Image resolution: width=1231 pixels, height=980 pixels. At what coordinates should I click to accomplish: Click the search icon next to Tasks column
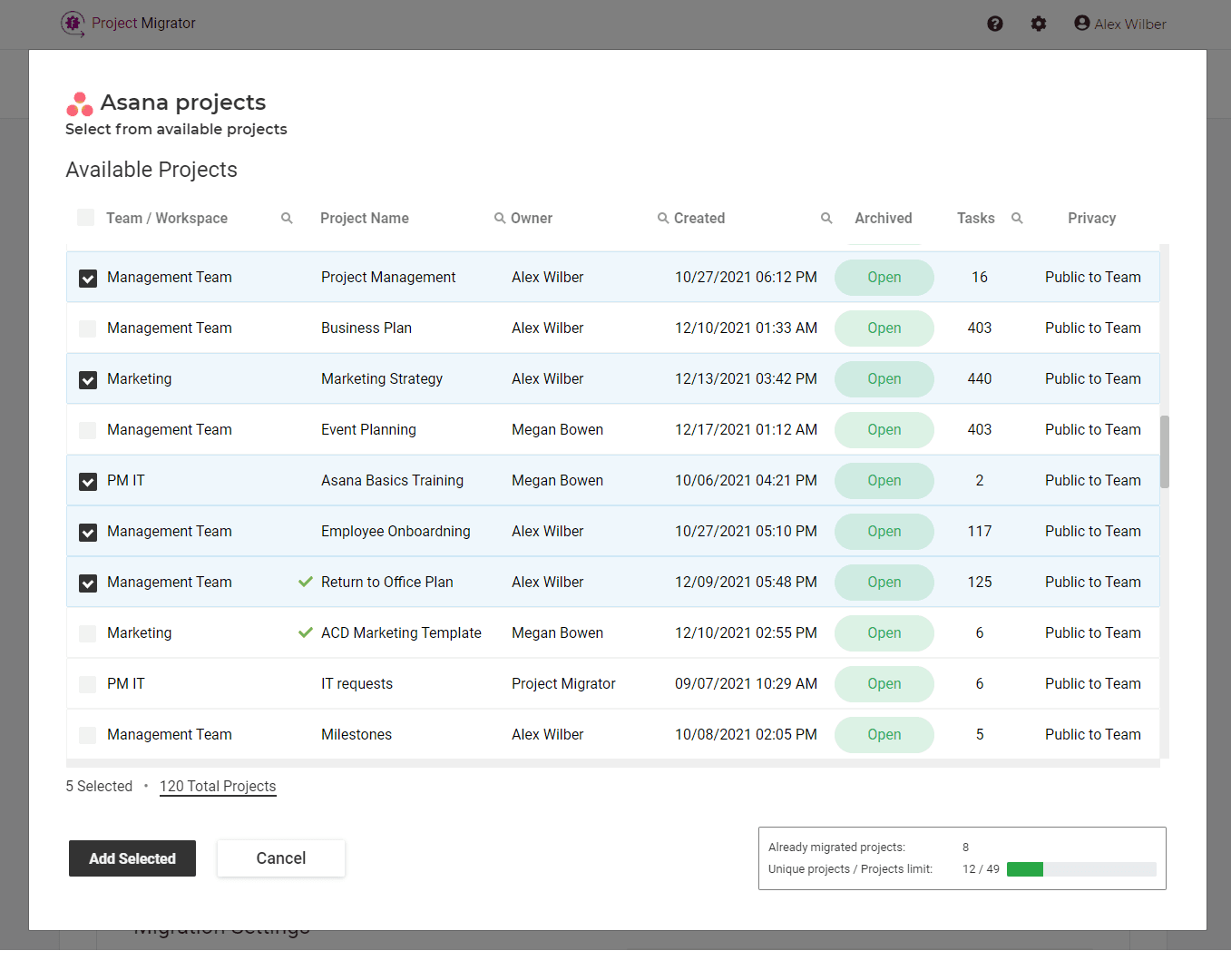click(x=1017, y=218)
